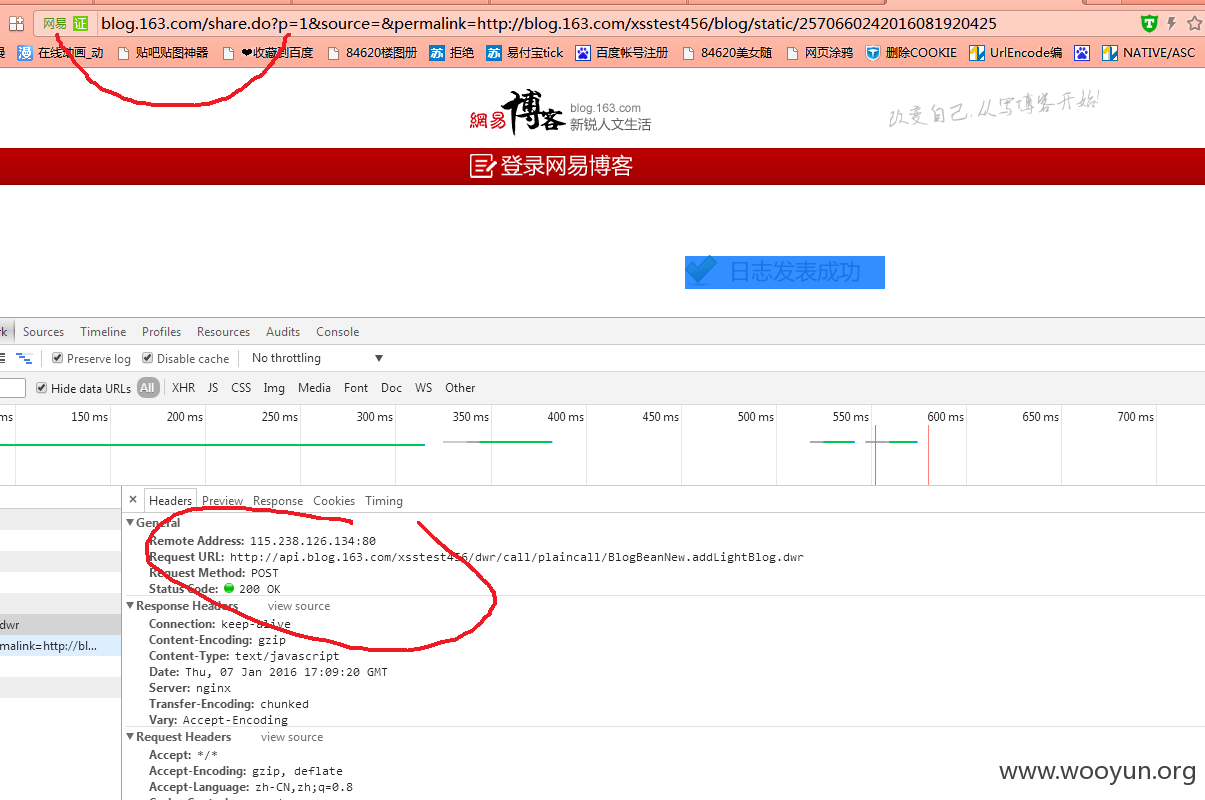Open the 拒绝 bookmark
The image size is (1205, 800).
coord(452,53)
